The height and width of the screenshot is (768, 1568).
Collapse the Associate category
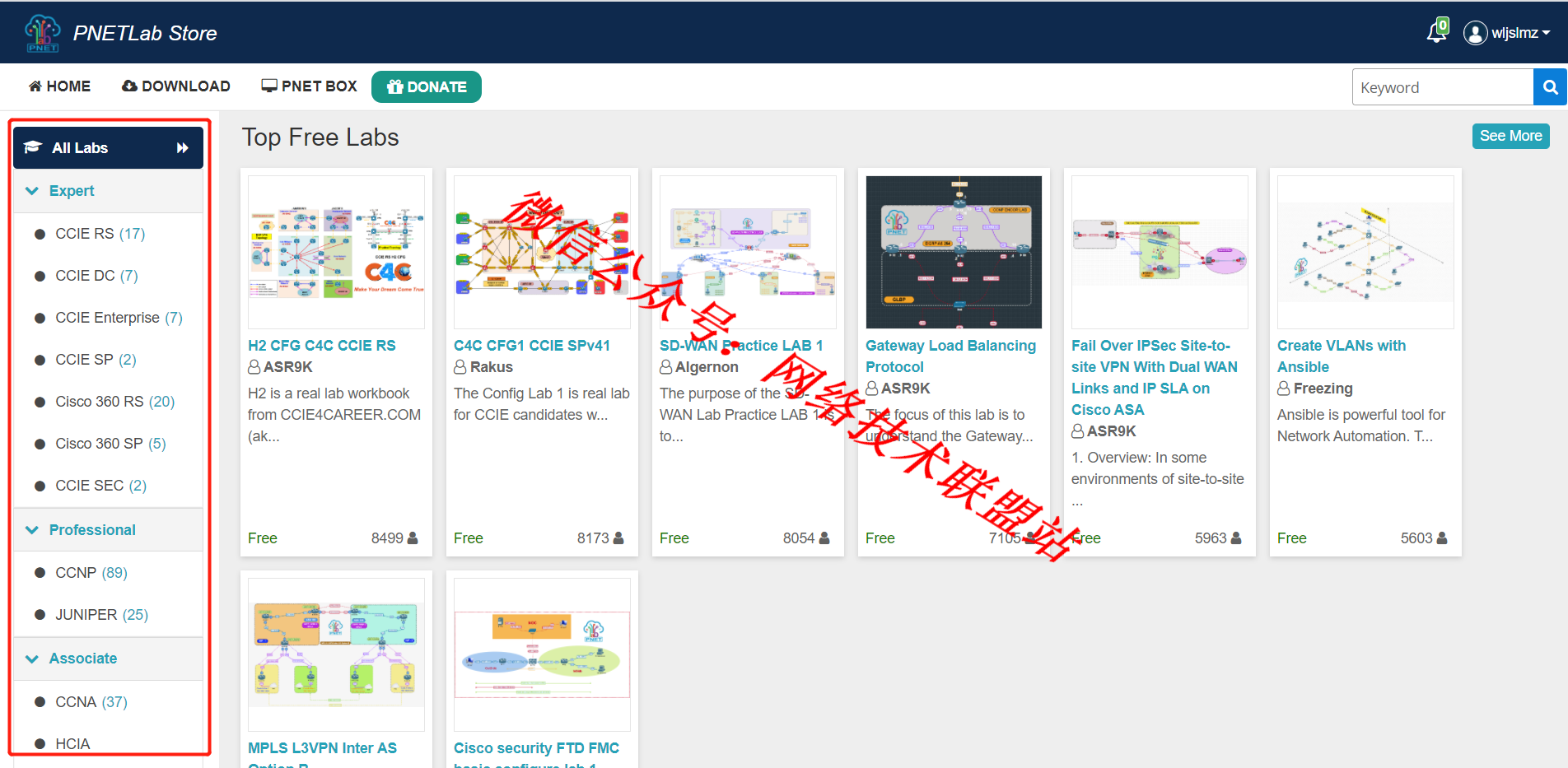[108, 659]
